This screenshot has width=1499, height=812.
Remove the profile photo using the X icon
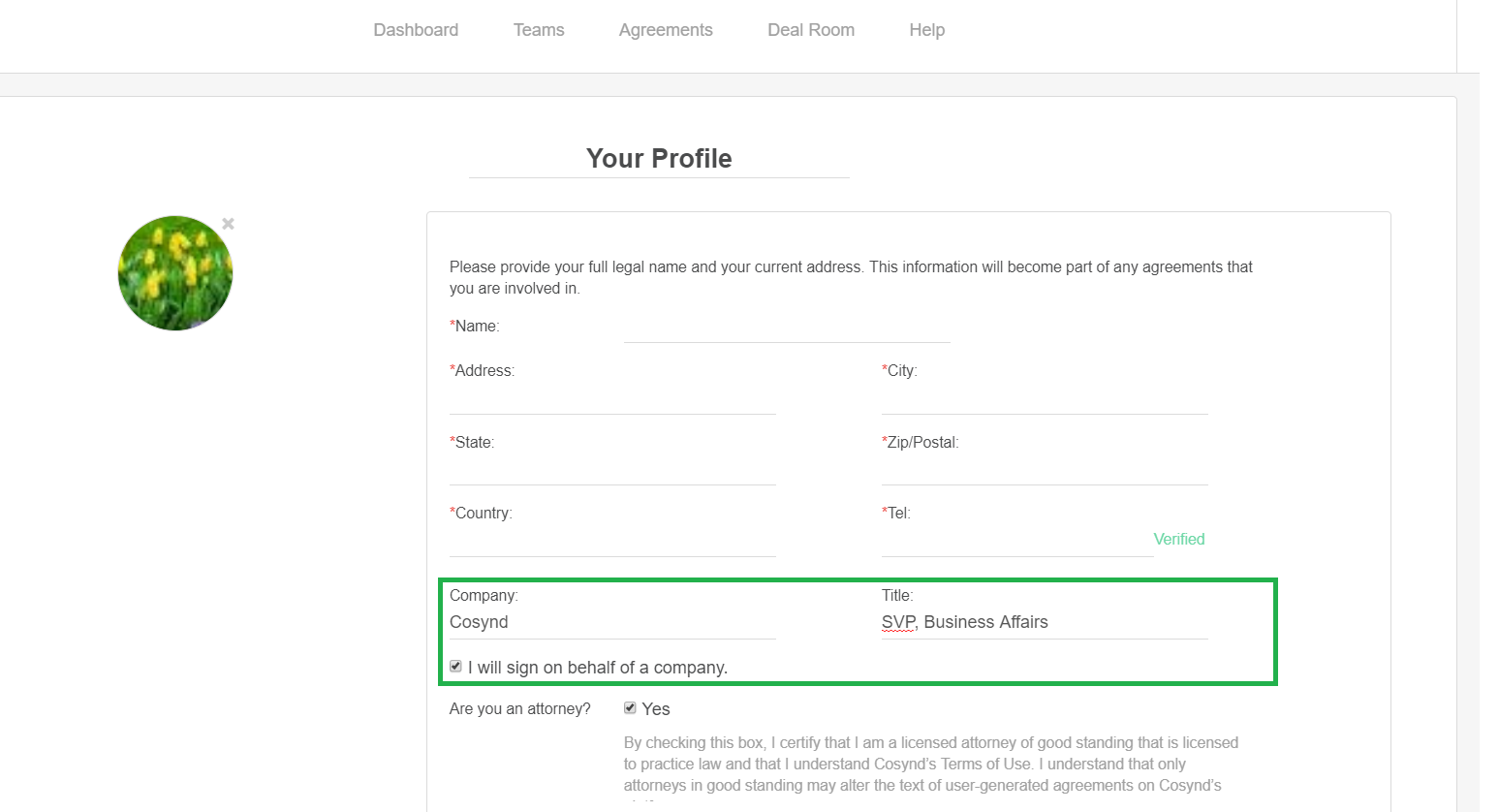tap(227, 224)
